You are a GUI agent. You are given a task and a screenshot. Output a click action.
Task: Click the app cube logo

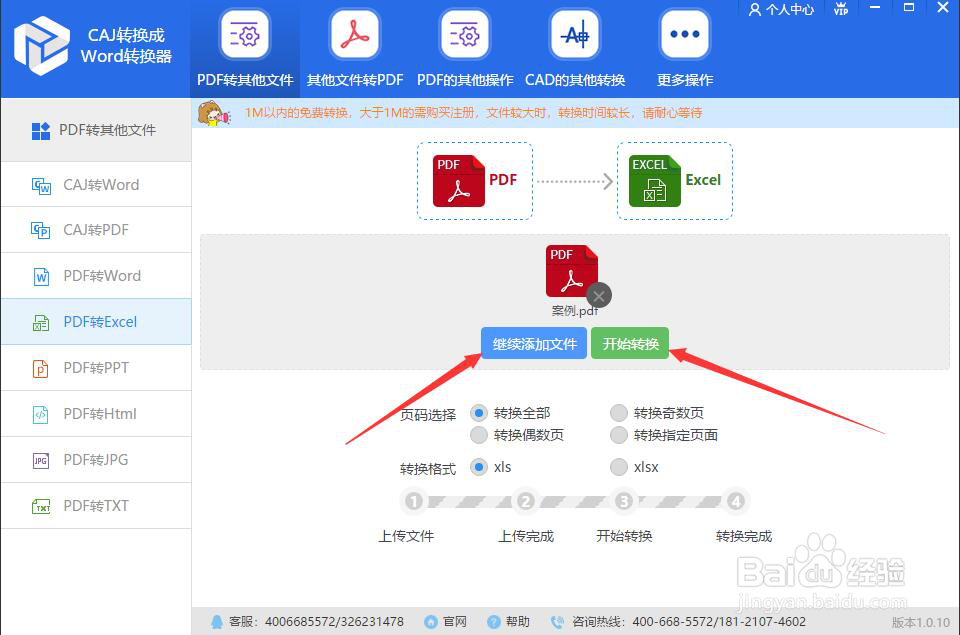42,46
